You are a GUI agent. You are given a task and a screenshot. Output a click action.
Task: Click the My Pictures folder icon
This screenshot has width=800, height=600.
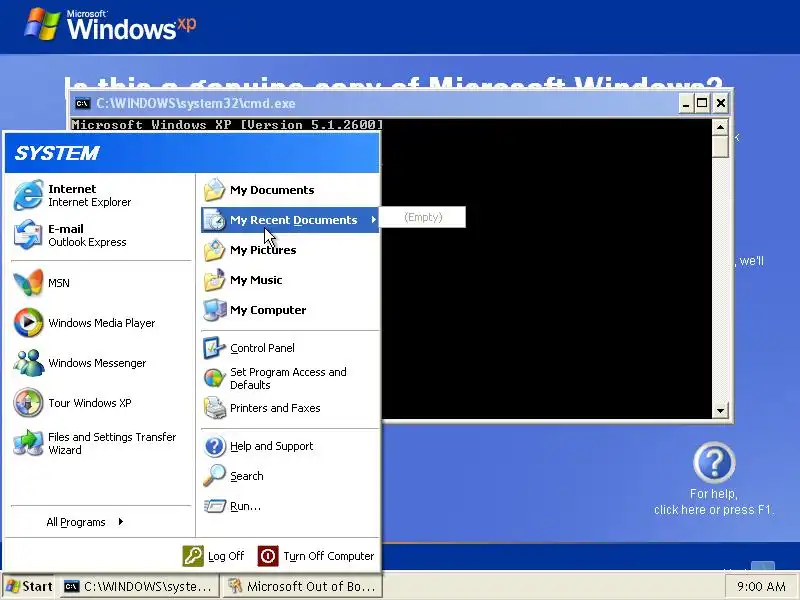tap(215, 250)
